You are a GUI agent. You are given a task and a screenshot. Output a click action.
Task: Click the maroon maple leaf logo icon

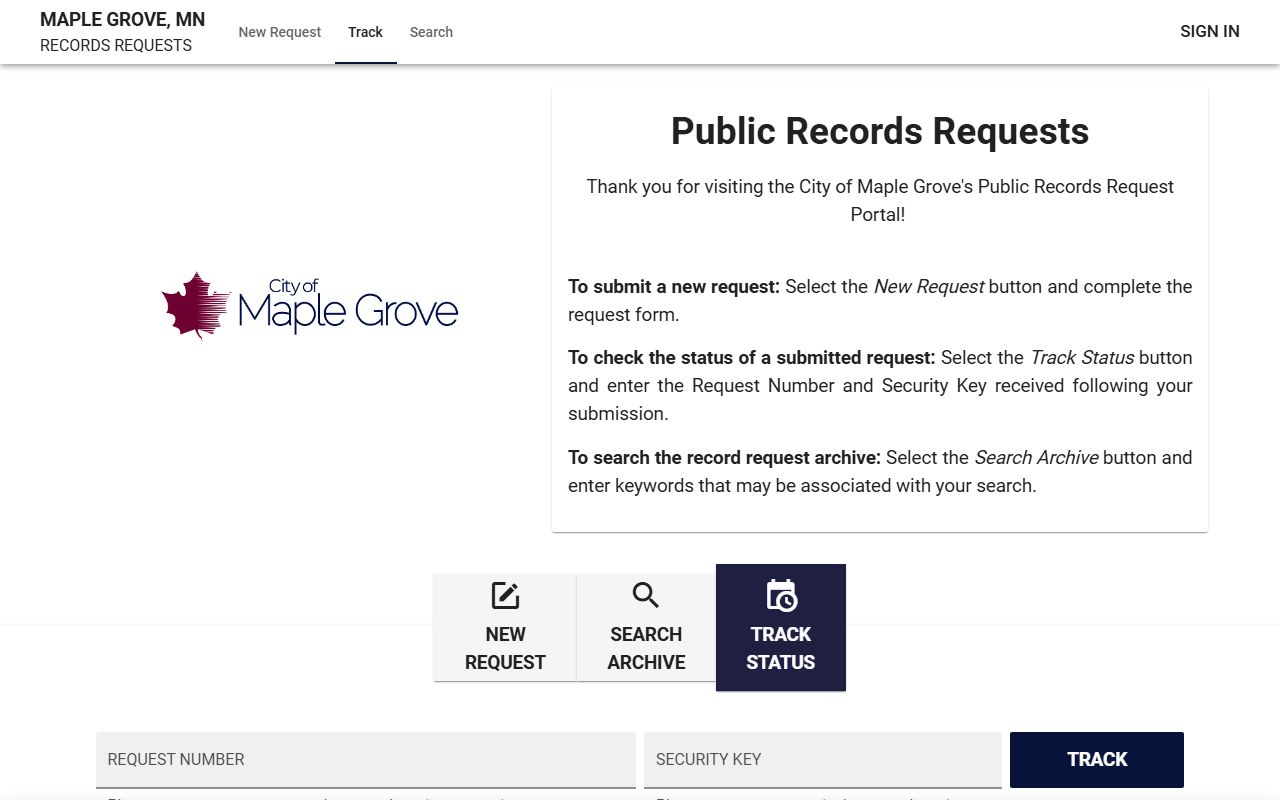click(196, 305)
